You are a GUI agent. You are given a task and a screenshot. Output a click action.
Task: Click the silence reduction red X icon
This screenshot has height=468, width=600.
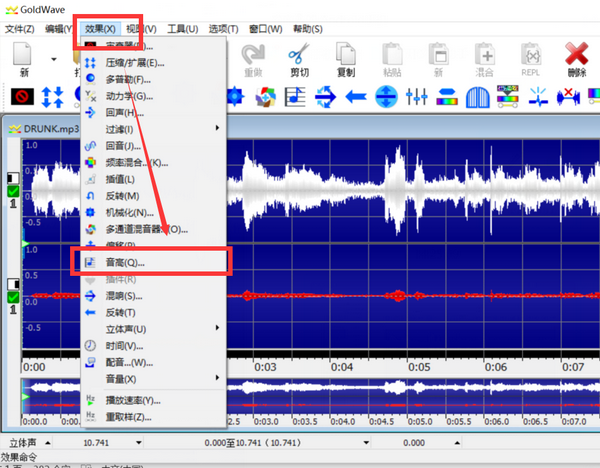(x=569, y=97)
